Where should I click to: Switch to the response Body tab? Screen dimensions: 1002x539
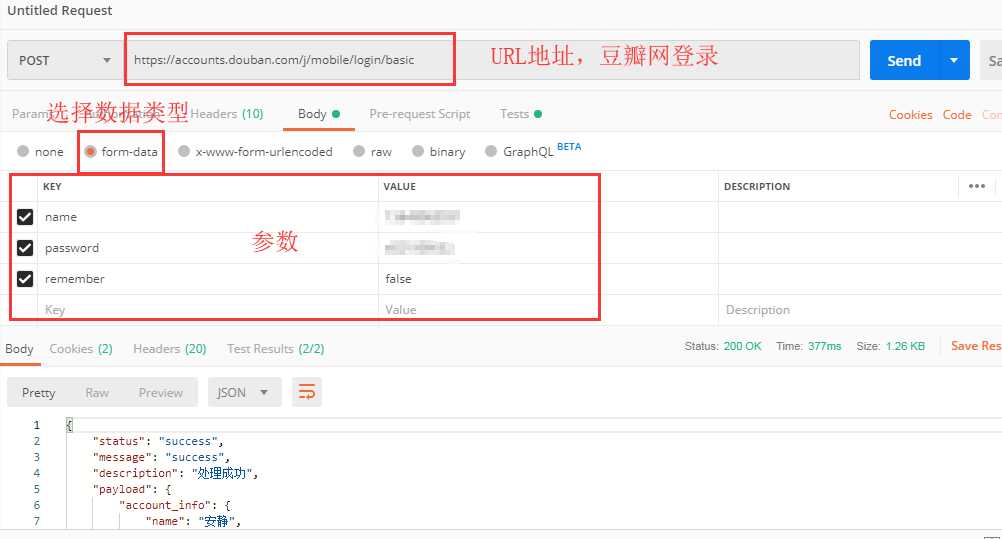pyautogui.click(x=19, y=348)
